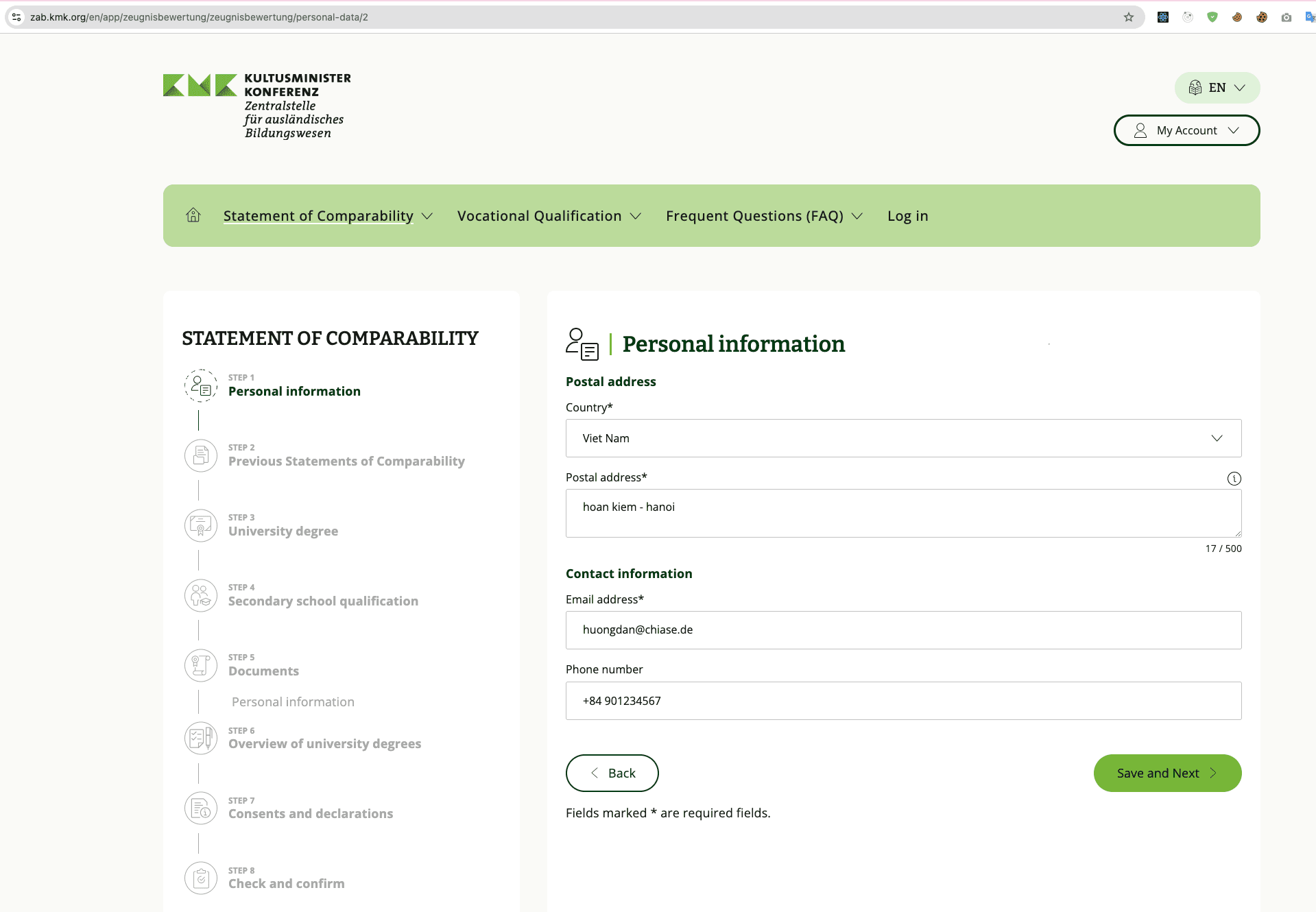Click the Save and Next button
The height and width of the screenshot is (912, 1316).
(x=1166, y=773)
